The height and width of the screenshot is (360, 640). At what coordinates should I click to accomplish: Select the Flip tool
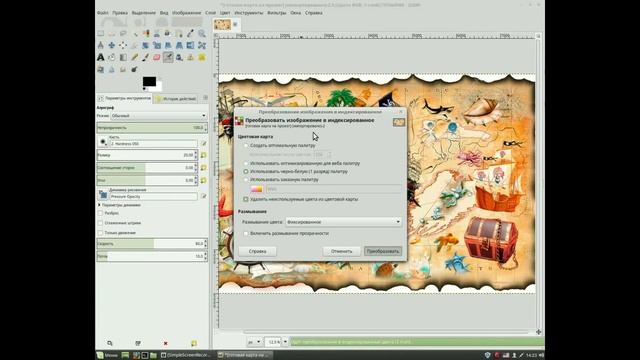coord(191,45)
